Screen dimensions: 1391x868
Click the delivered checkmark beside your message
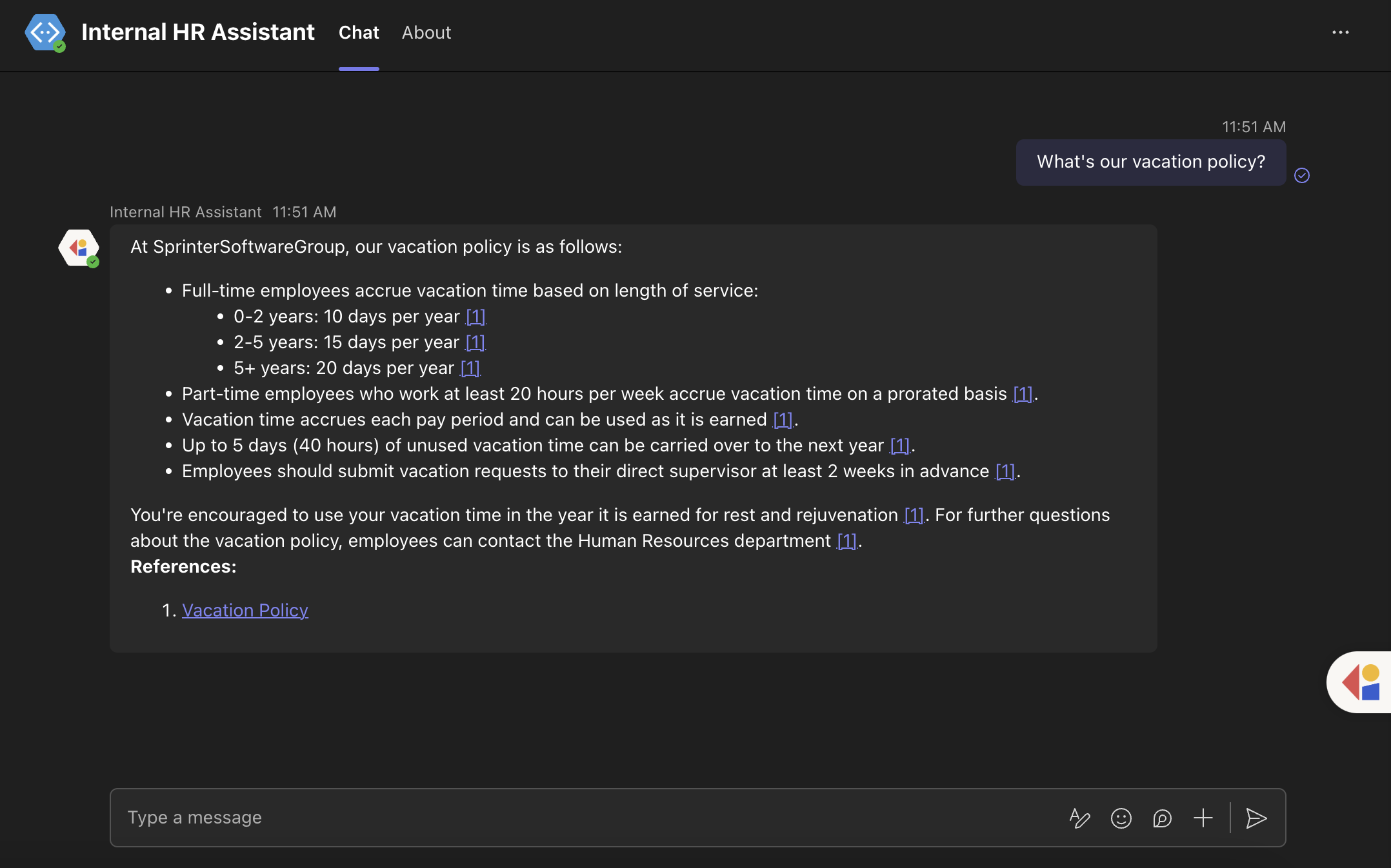[x=1303, y=175]
